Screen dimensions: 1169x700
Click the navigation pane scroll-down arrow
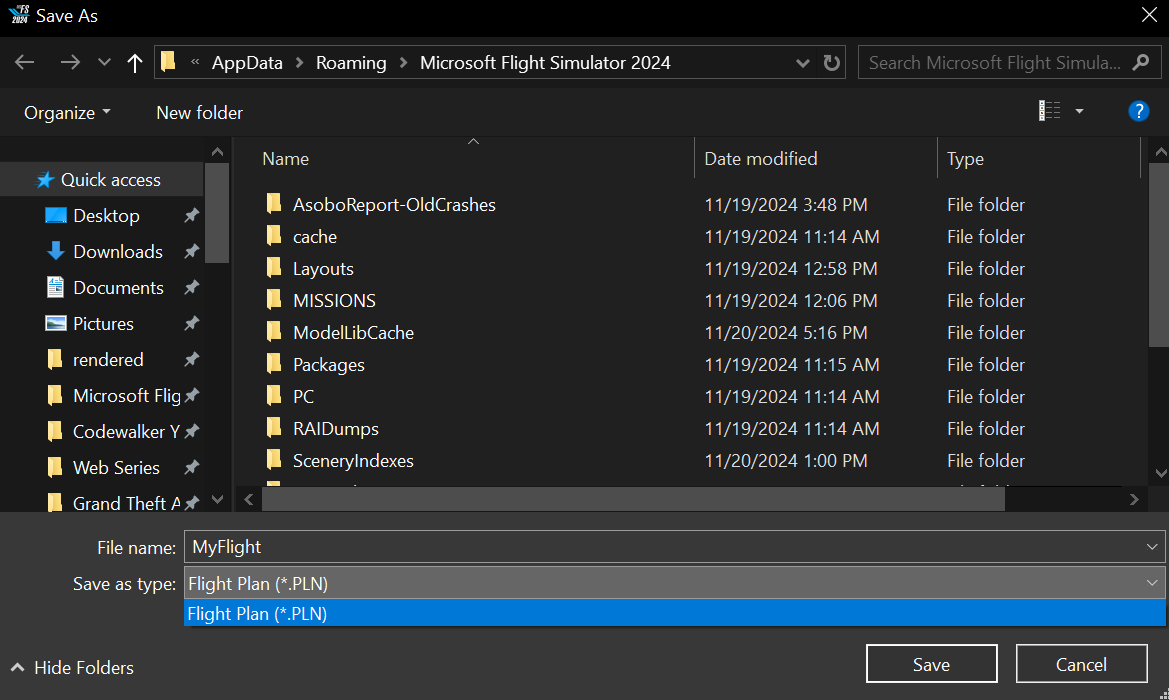point(218,499)
